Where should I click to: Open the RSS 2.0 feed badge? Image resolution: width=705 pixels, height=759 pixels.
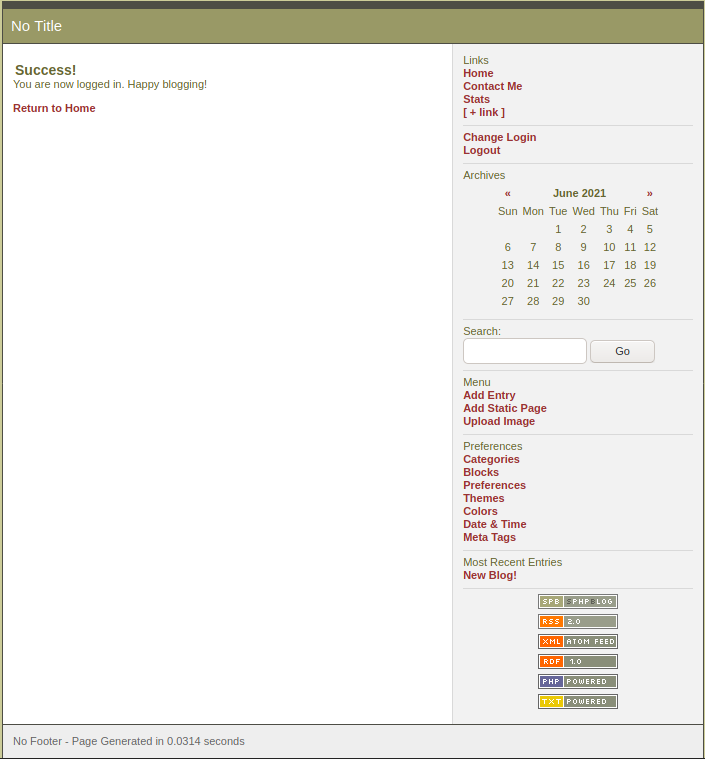(x=577, y=621)
